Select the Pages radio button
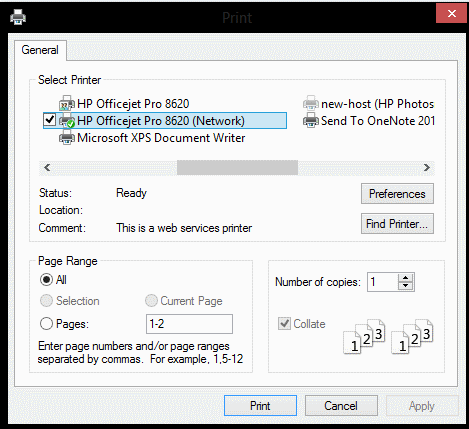Viewport: 469px width, 429px height. [x=46, y=323]
